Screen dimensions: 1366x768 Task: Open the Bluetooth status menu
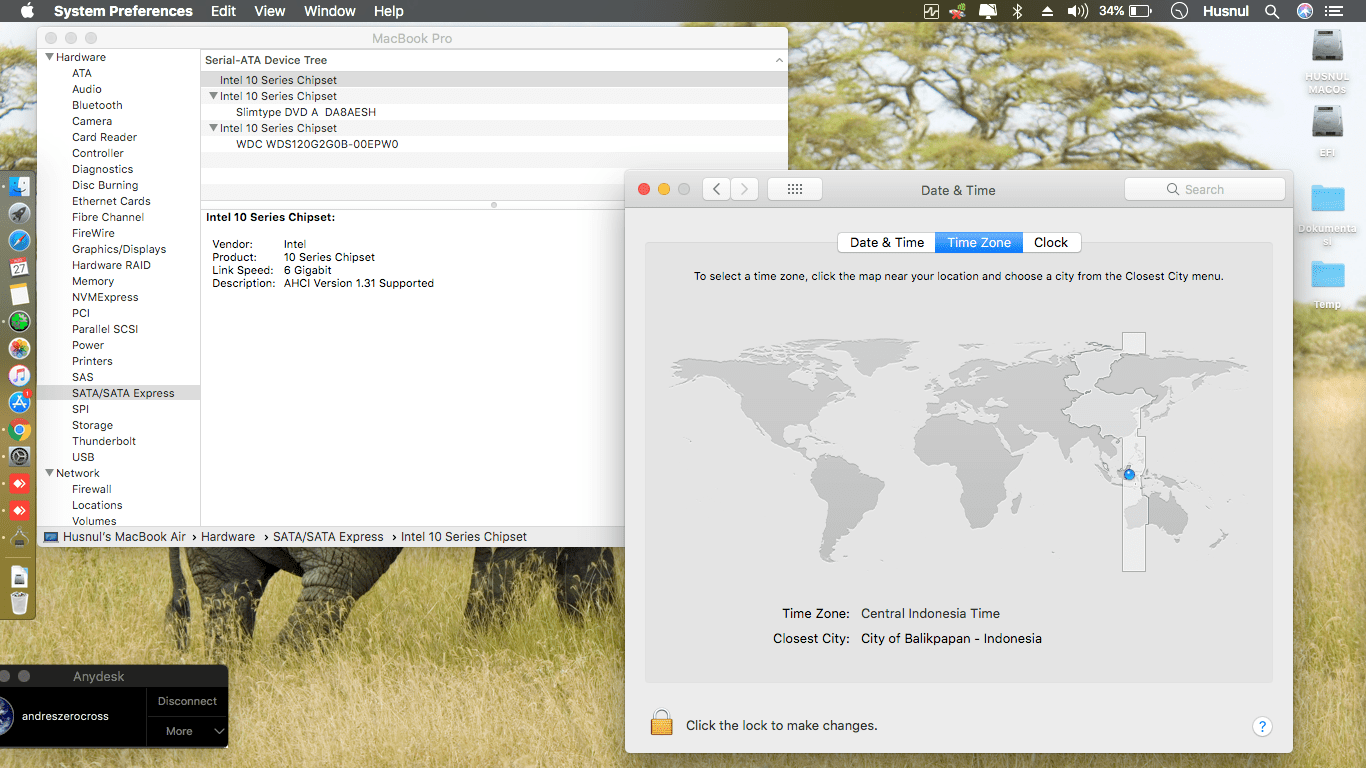pyautogui.click(x=1018, y=11)
